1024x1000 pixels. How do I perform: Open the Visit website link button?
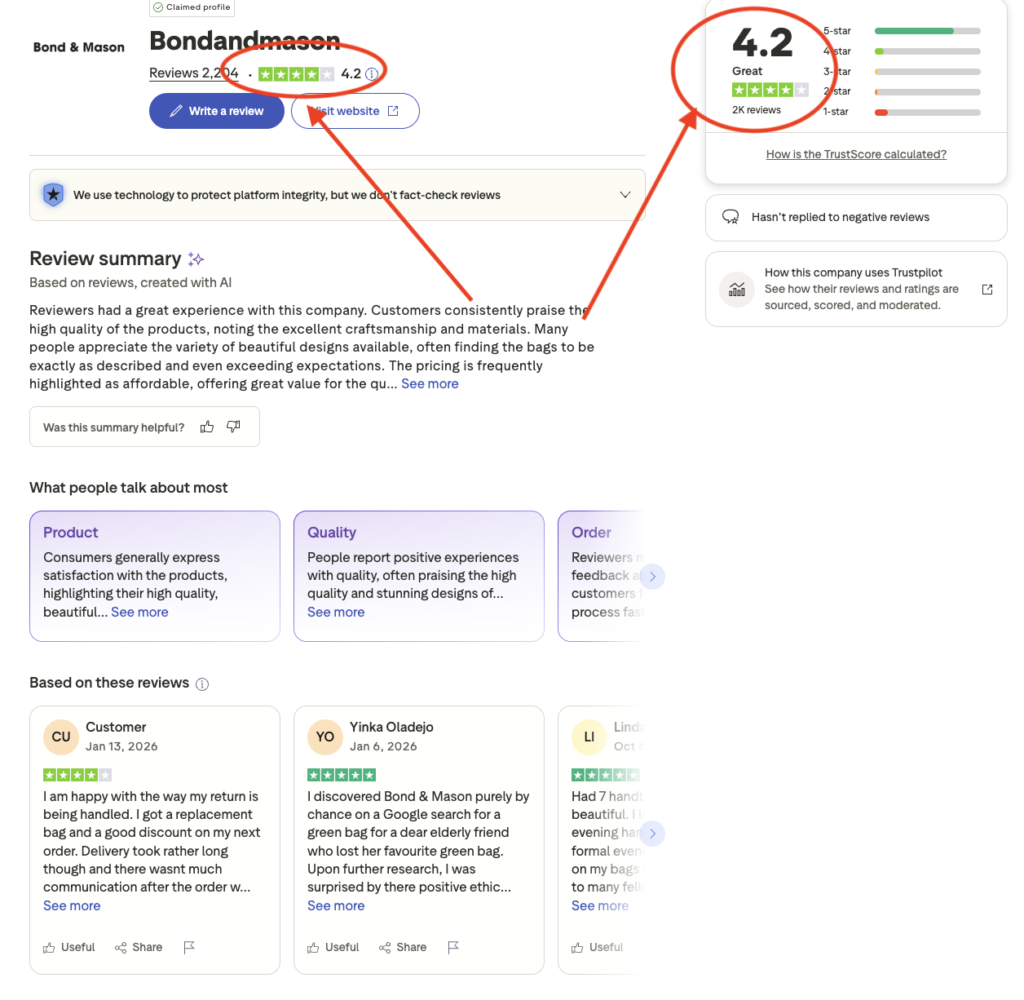(355, 111)
